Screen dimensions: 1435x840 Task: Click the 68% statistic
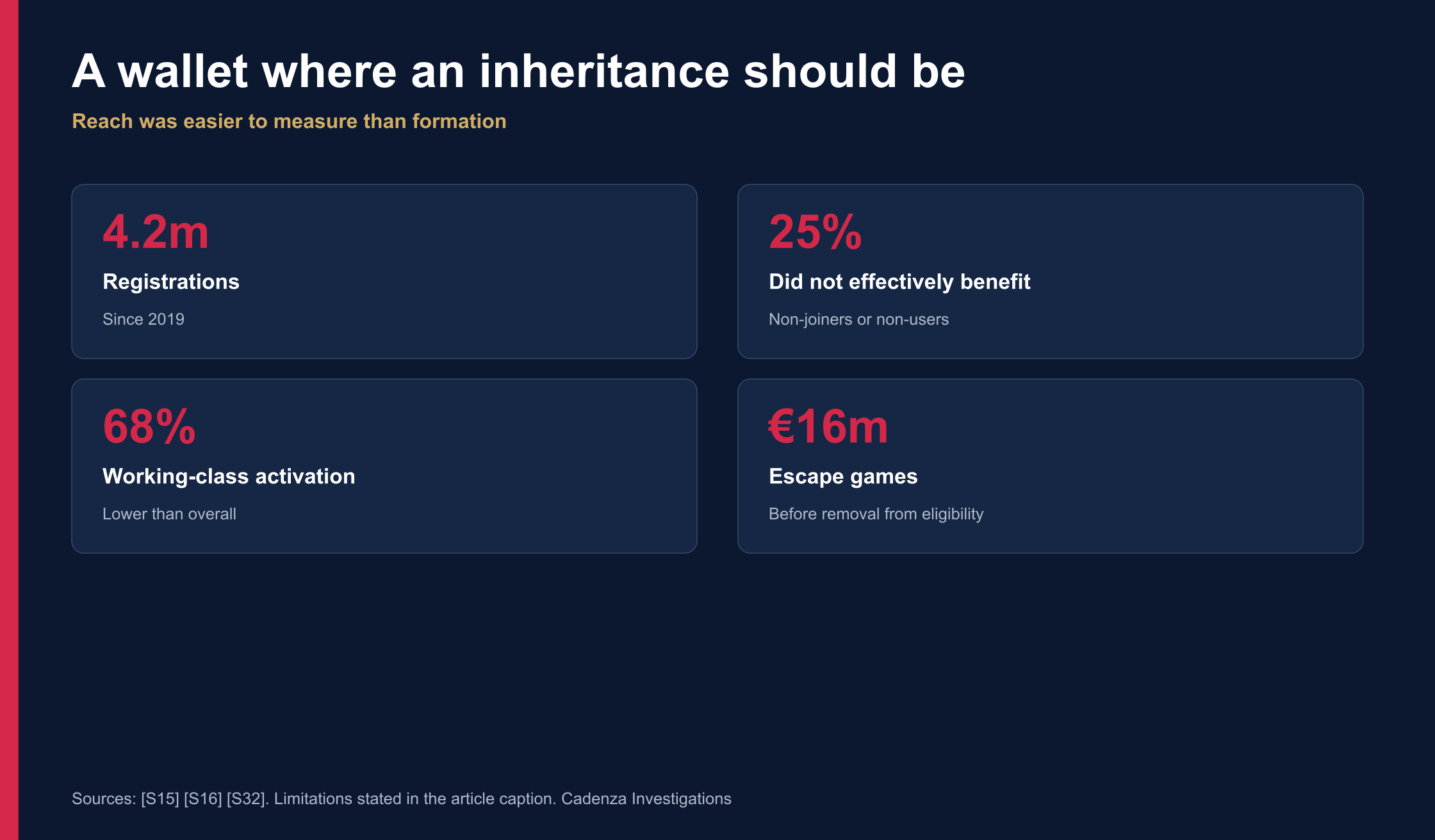click(149, 426)
